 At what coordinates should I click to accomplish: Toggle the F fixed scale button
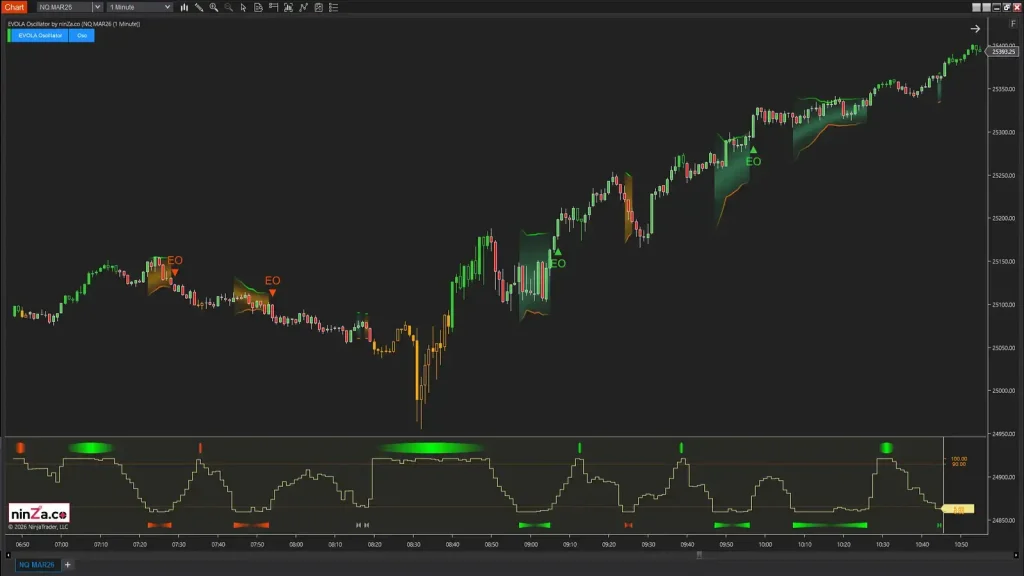click(x=1013, y=23)
